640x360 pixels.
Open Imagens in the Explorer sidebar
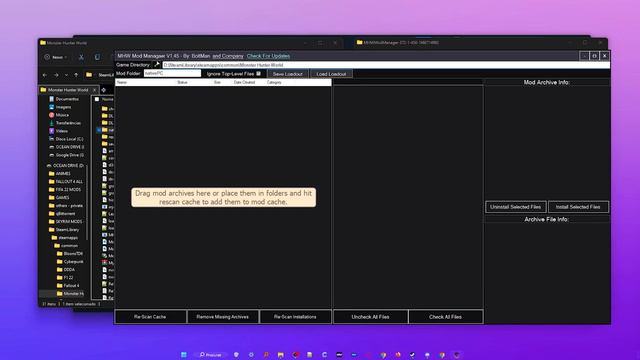(60, 107)
